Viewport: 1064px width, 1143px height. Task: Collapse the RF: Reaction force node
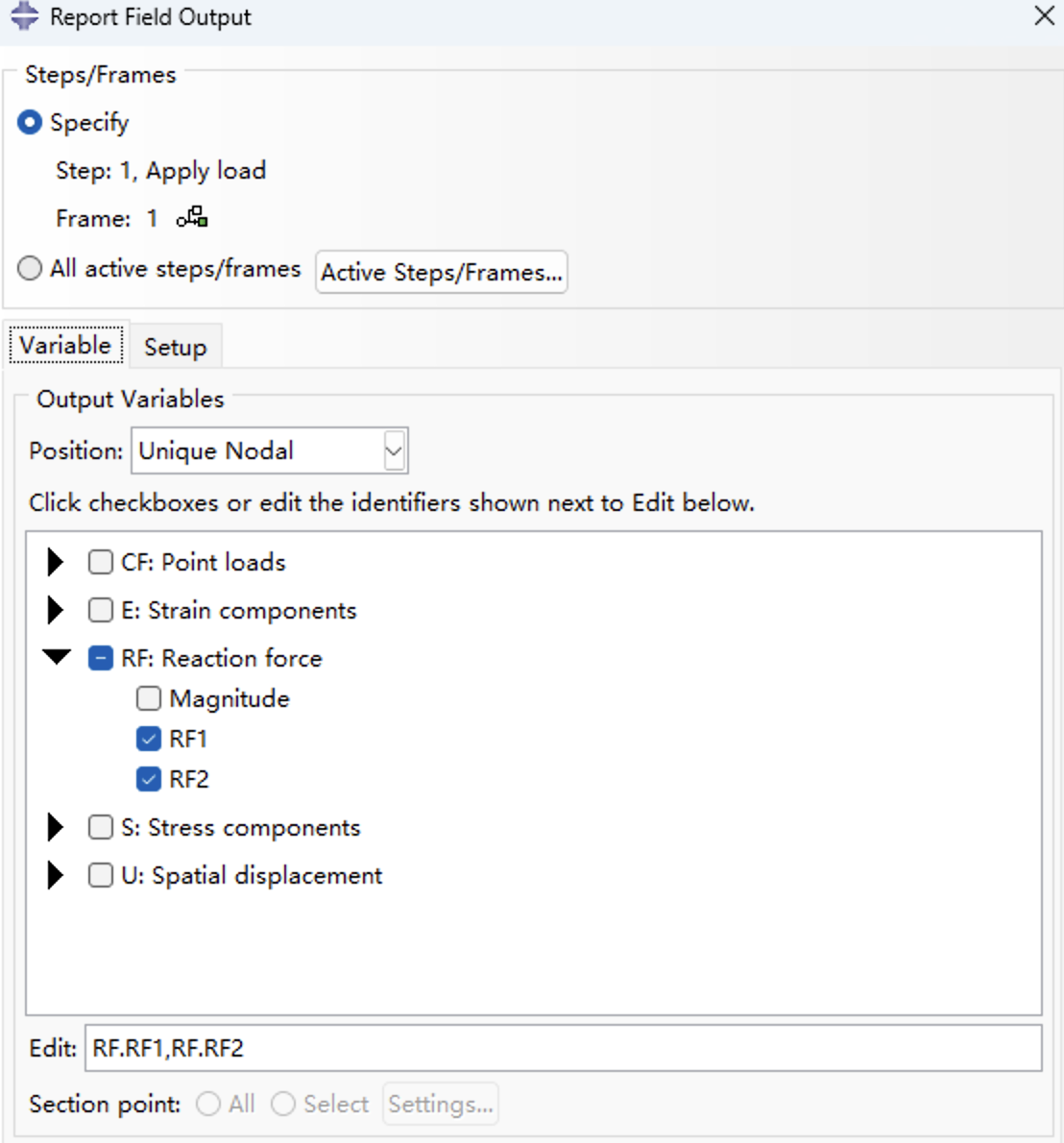coord(57,658)
